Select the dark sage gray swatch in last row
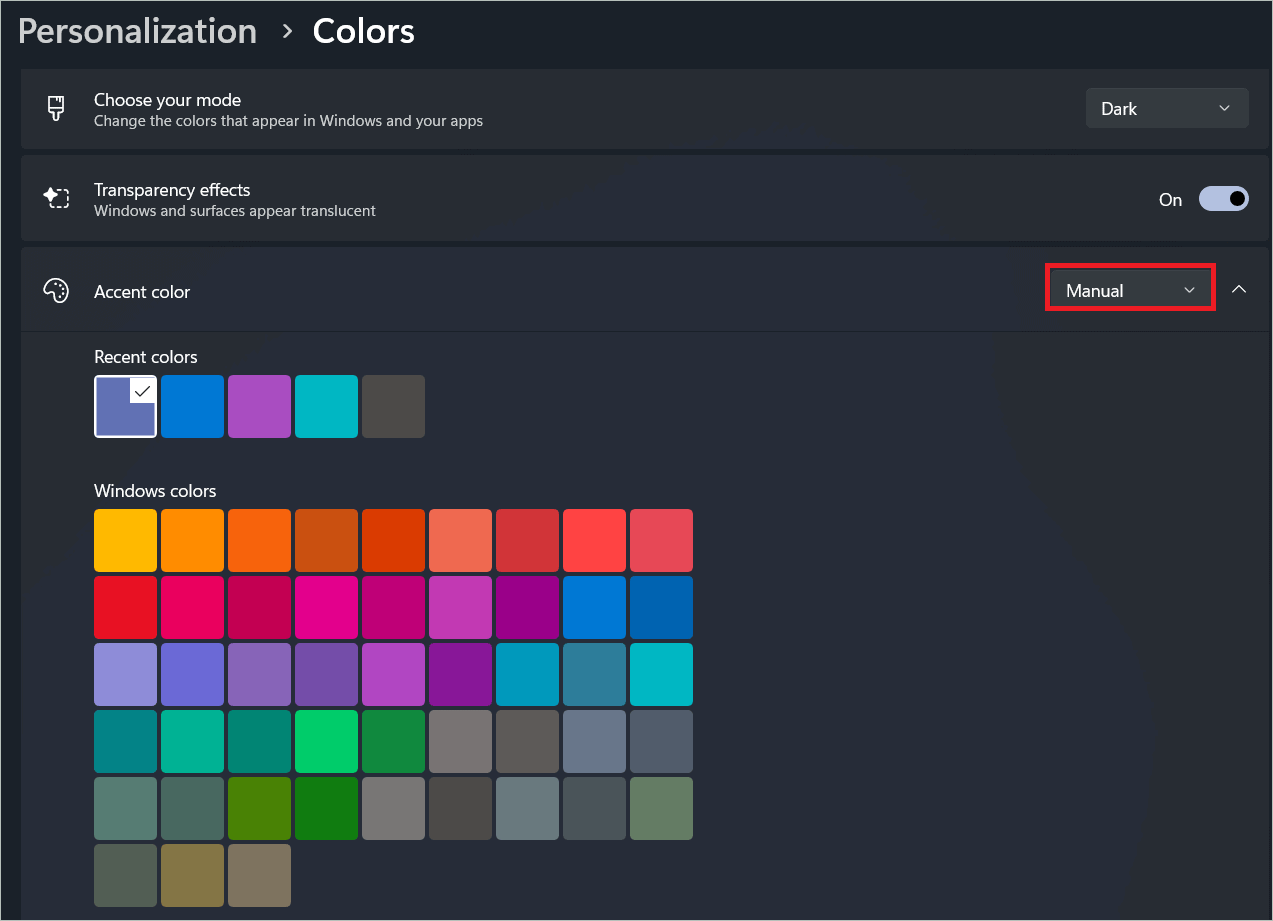This screenshot has width=1273, height=921. pos(125,875)
